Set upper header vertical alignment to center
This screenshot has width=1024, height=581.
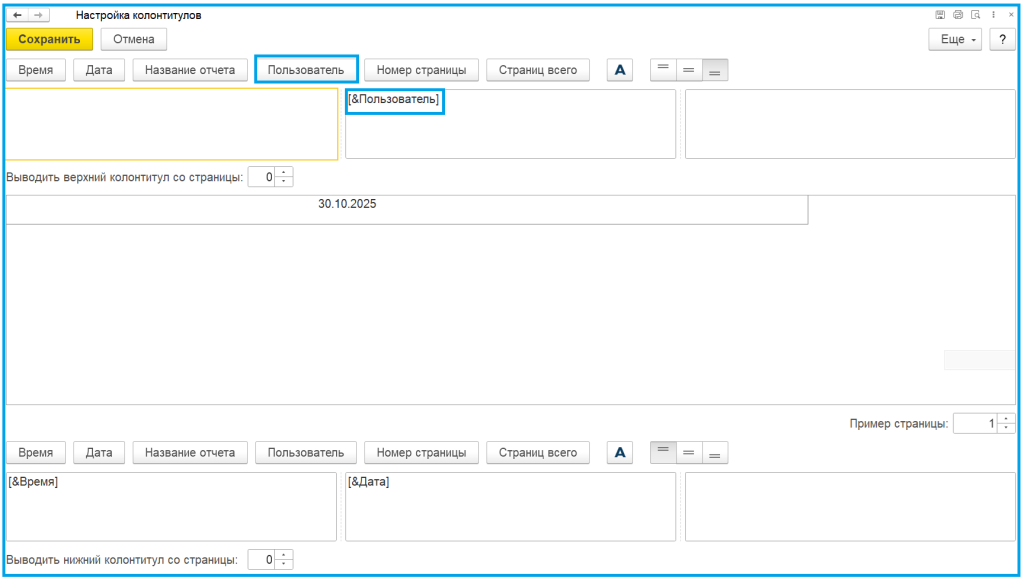point(689,70)
